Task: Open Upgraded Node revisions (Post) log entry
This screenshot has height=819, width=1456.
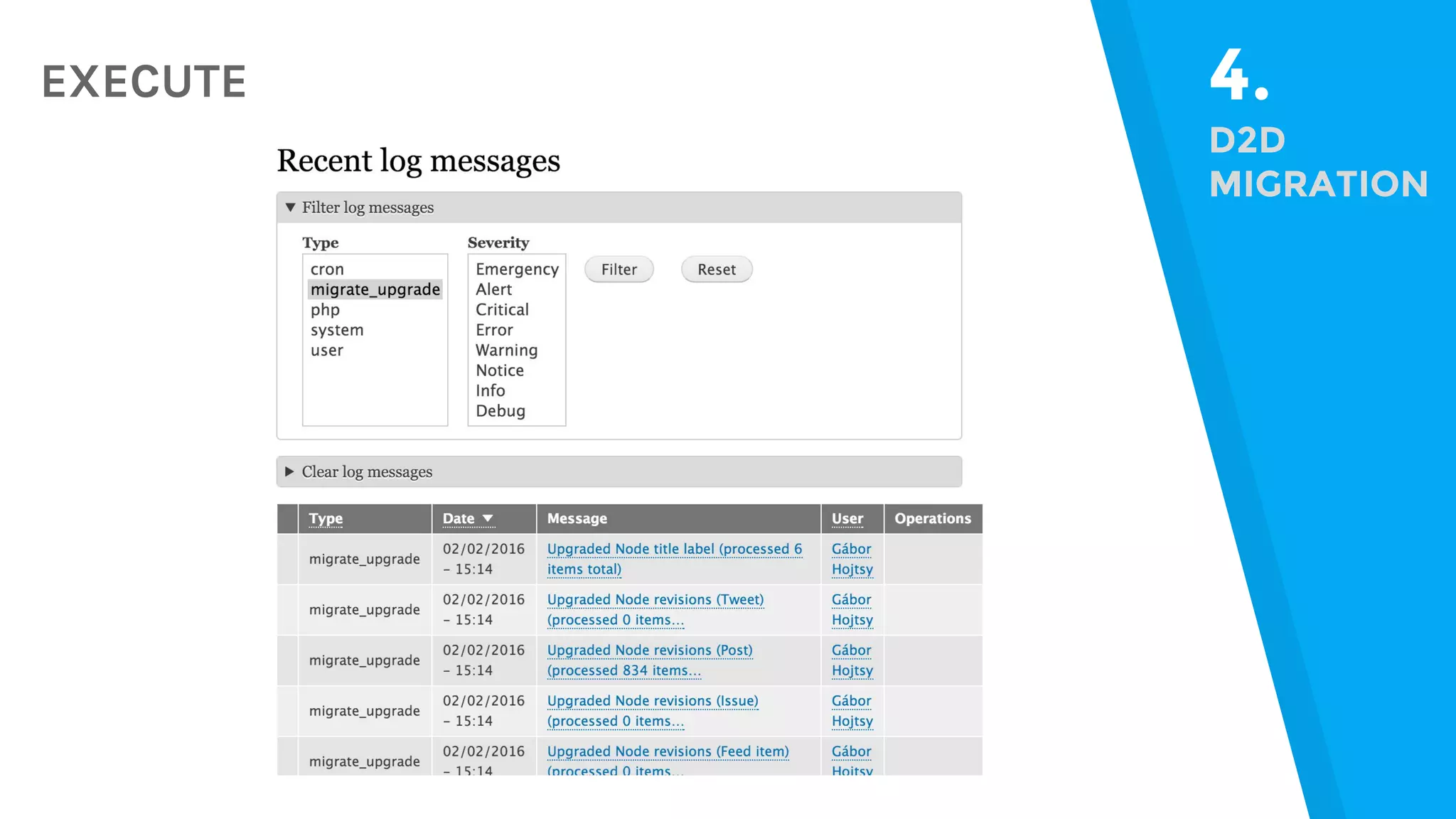Action: coord(649,651)
